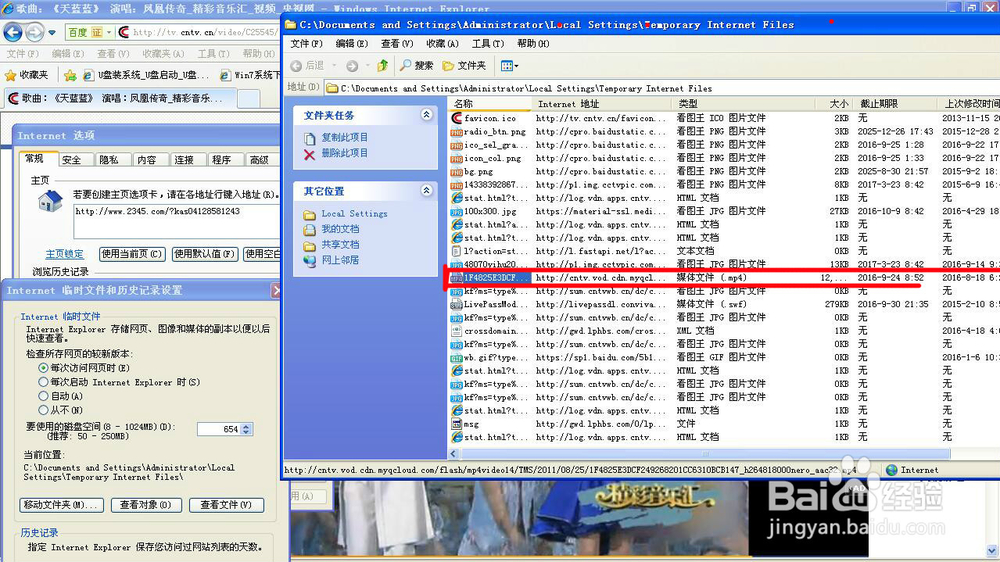
Task: Select the bg.png file icon
Action: pos(456,172)
